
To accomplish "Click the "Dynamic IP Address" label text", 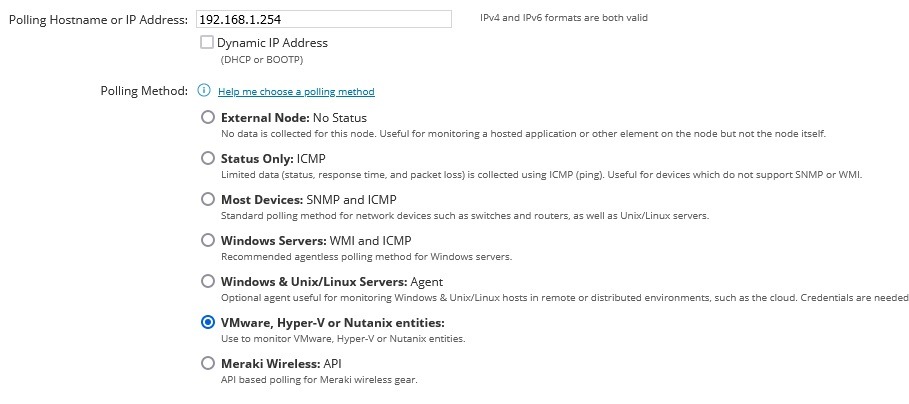I will [x=272, y=43].
